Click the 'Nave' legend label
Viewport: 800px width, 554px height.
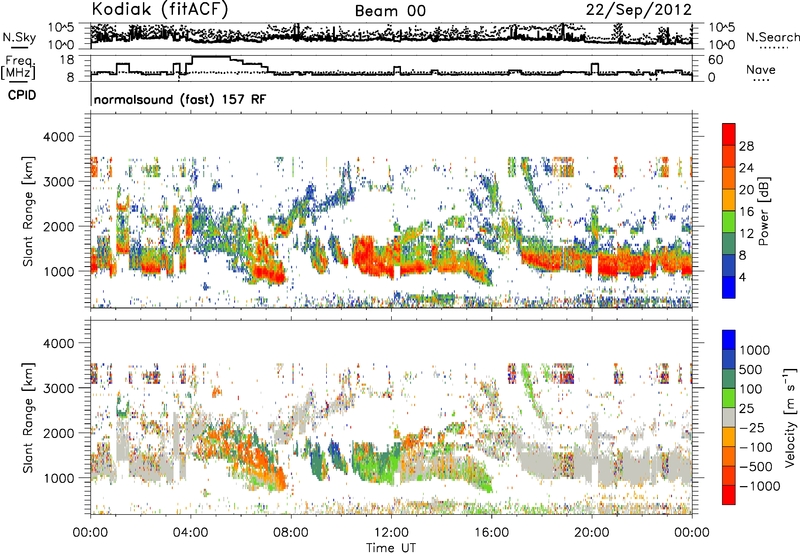coord(761,69)
